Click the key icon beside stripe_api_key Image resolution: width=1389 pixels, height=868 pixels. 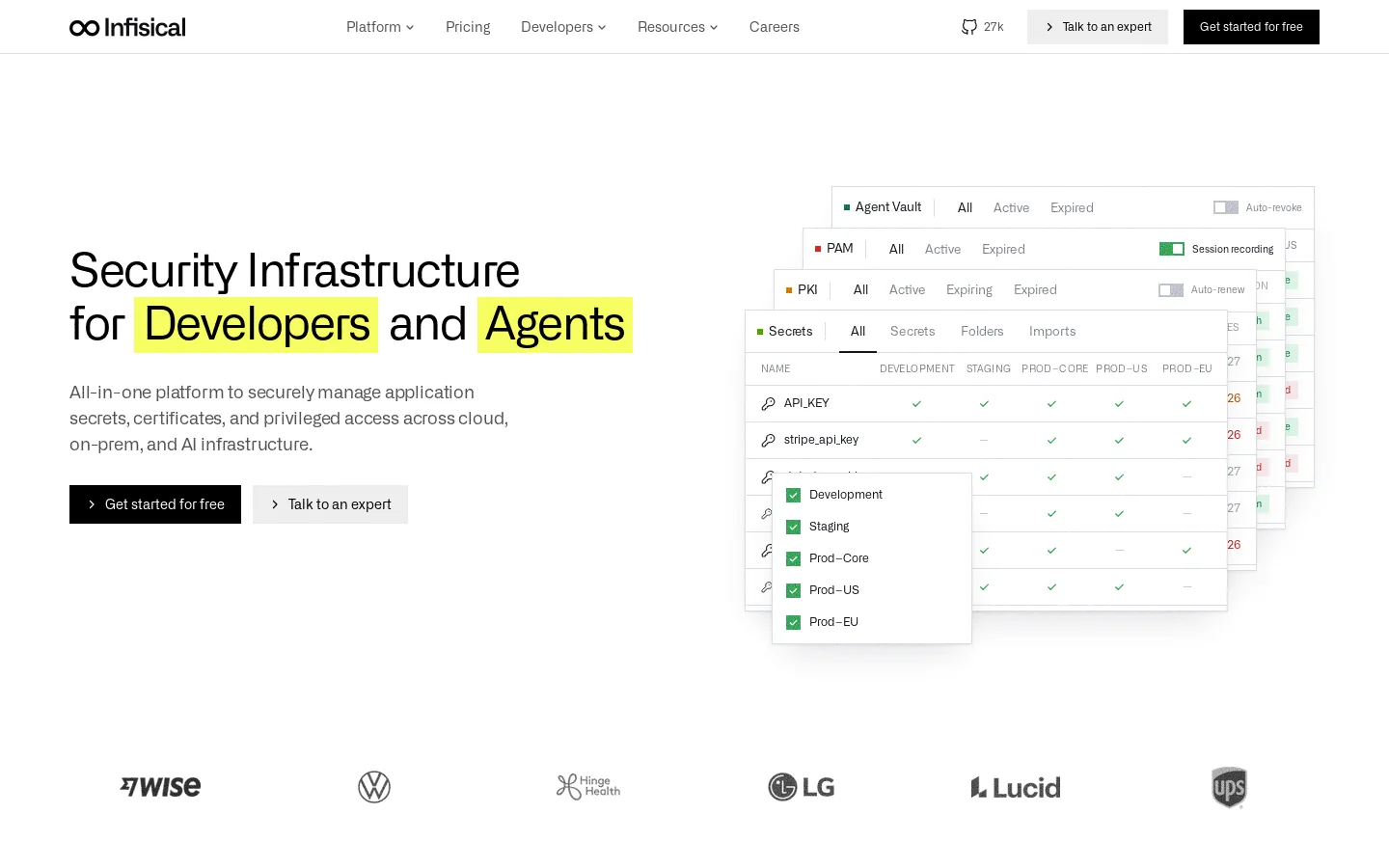coord(768,441)
